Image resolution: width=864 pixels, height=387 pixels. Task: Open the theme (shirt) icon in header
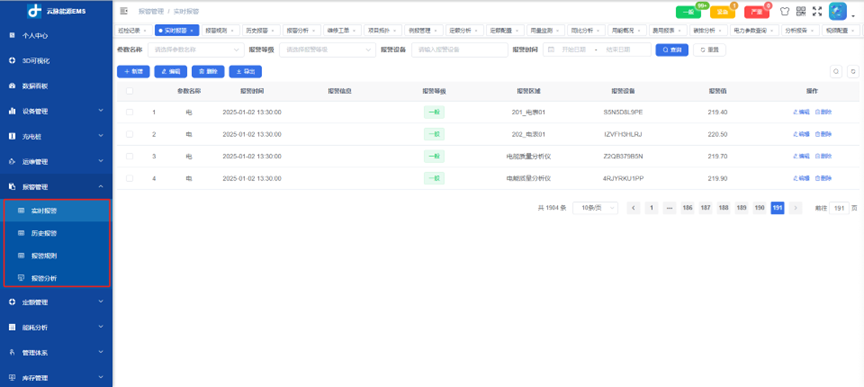785,11
